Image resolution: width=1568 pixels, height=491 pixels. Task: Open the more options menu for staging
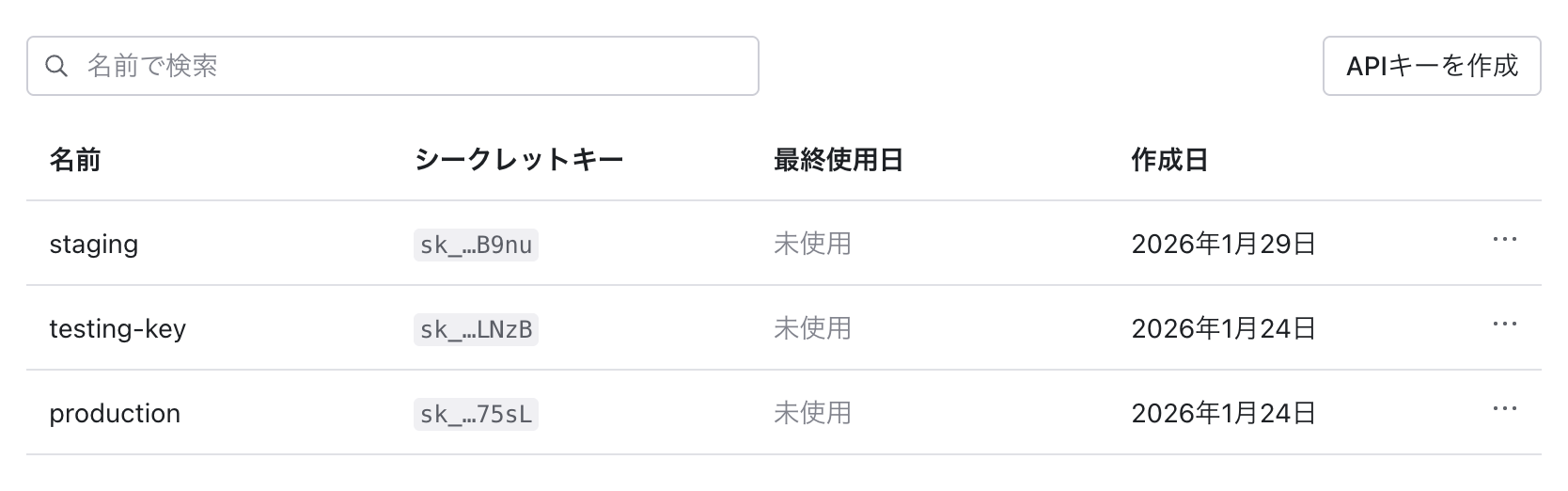click(x=1504, y=241)
